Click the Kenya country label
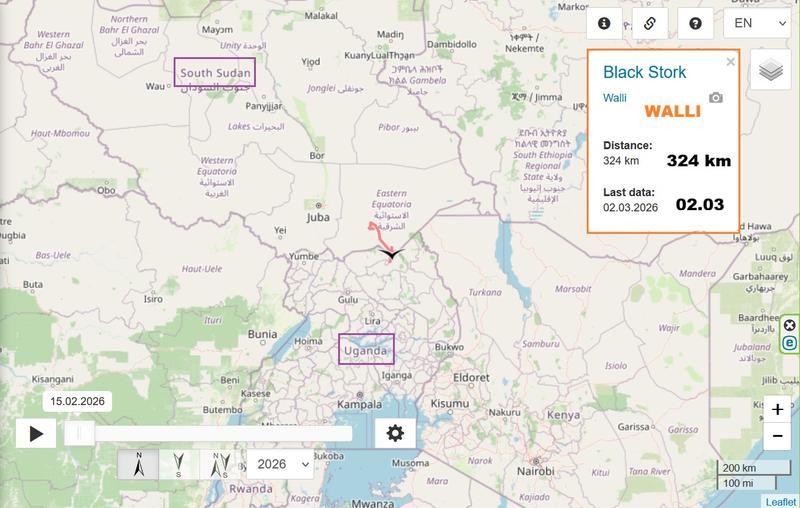 pos(563,415)
